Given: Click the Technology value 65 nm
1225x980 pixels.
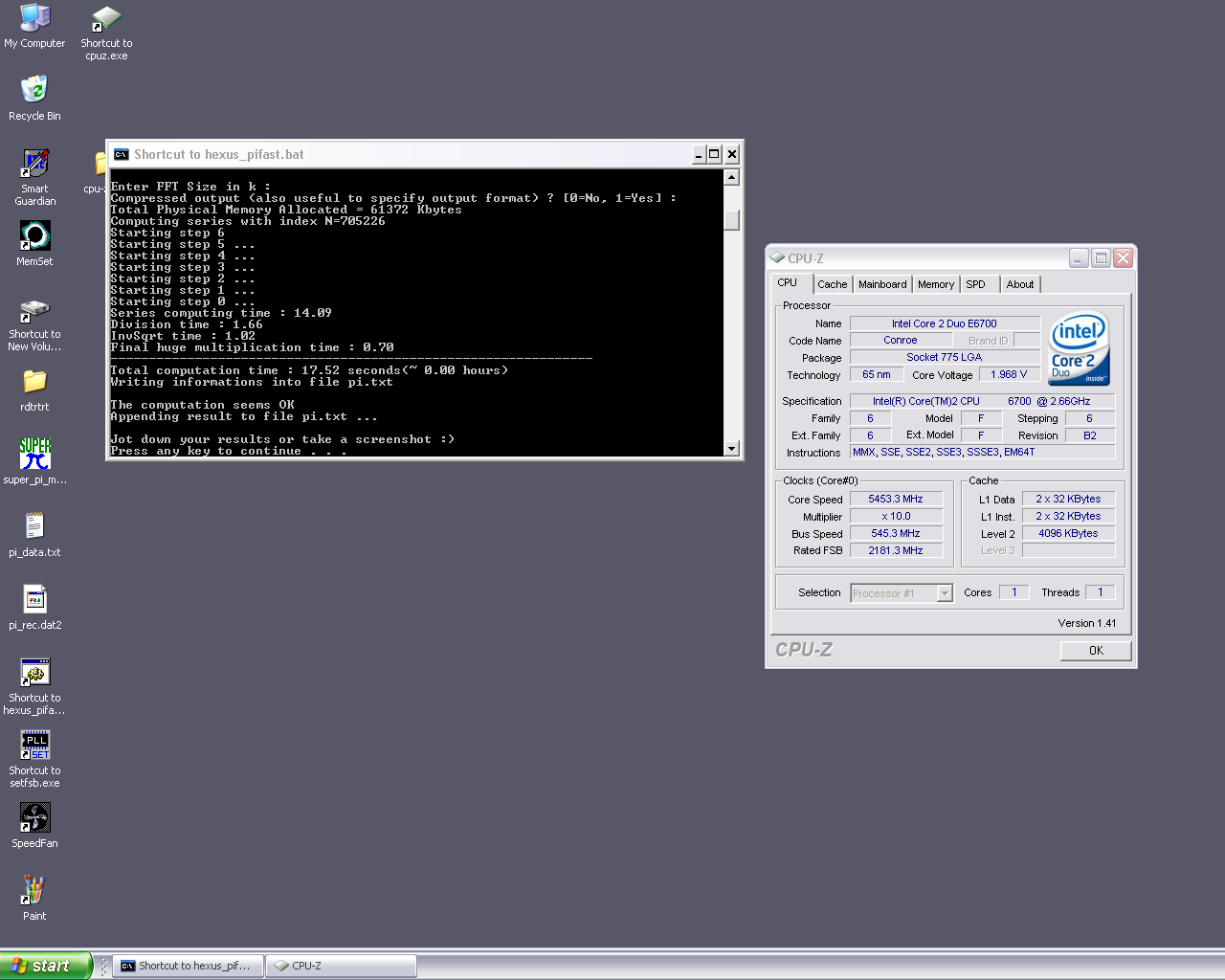Looking at the screenshot, I should coord(877,374).
